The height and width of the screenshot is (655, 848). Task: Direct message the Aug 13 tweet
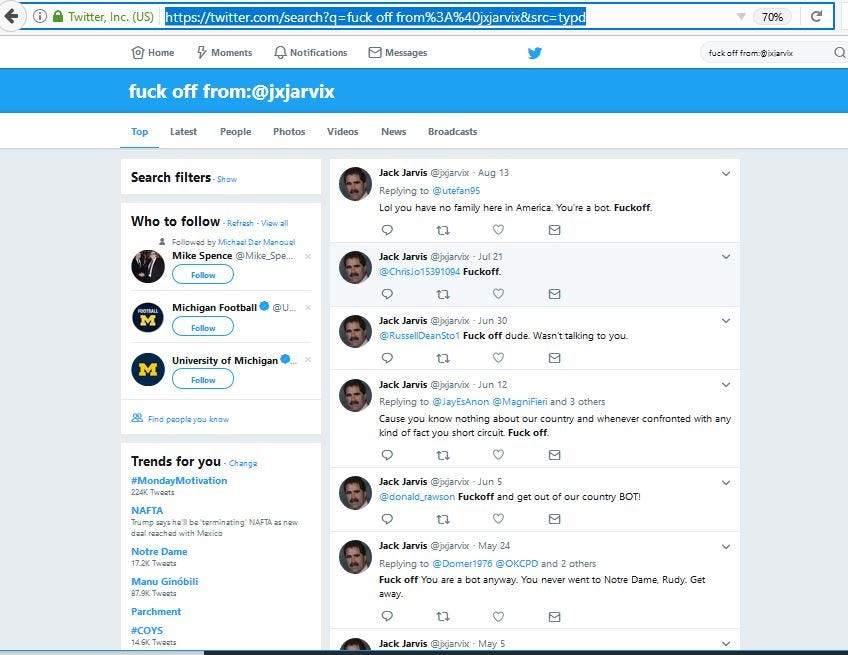pos(554,230)
